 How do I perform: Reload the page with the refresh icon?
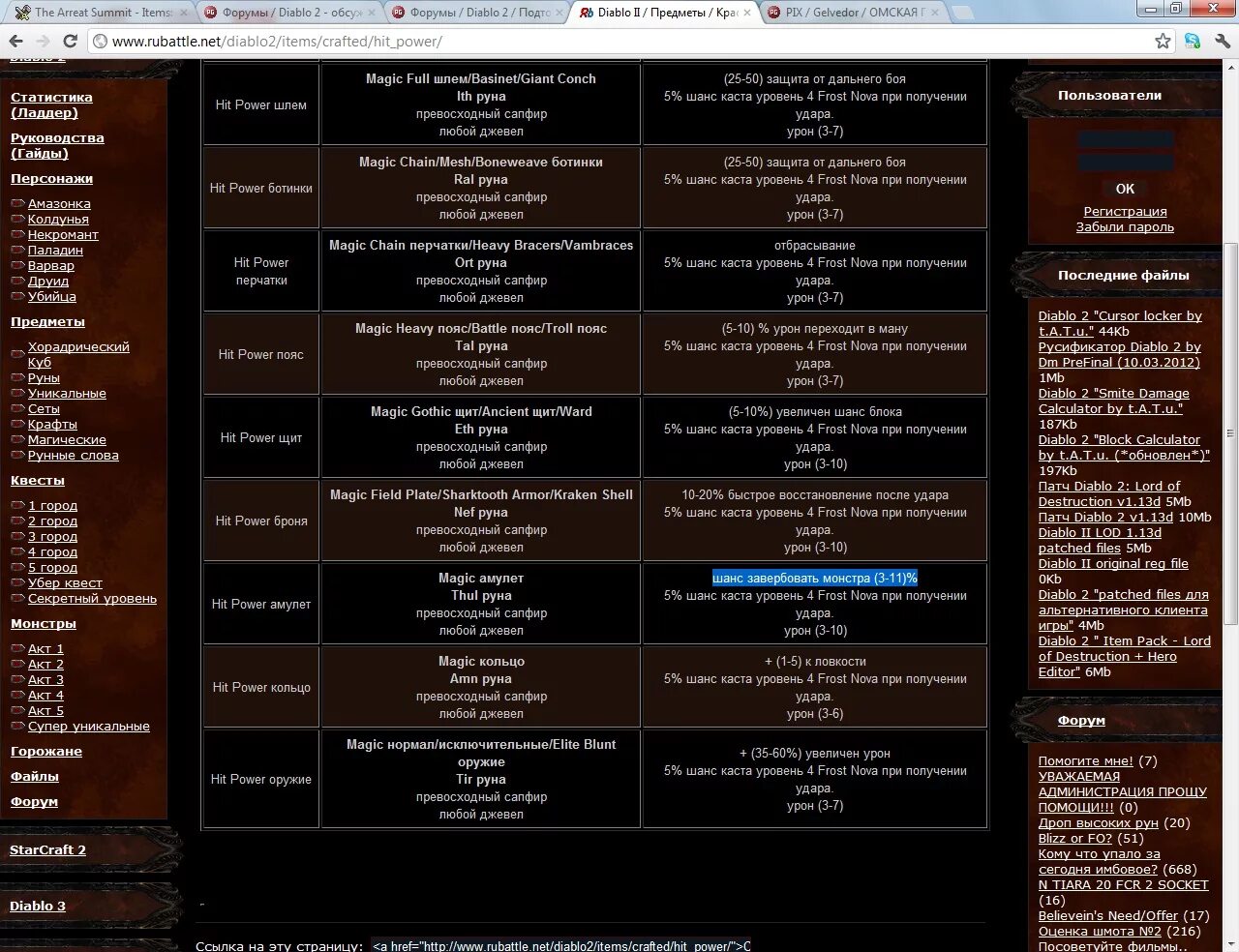click(70, 42)
